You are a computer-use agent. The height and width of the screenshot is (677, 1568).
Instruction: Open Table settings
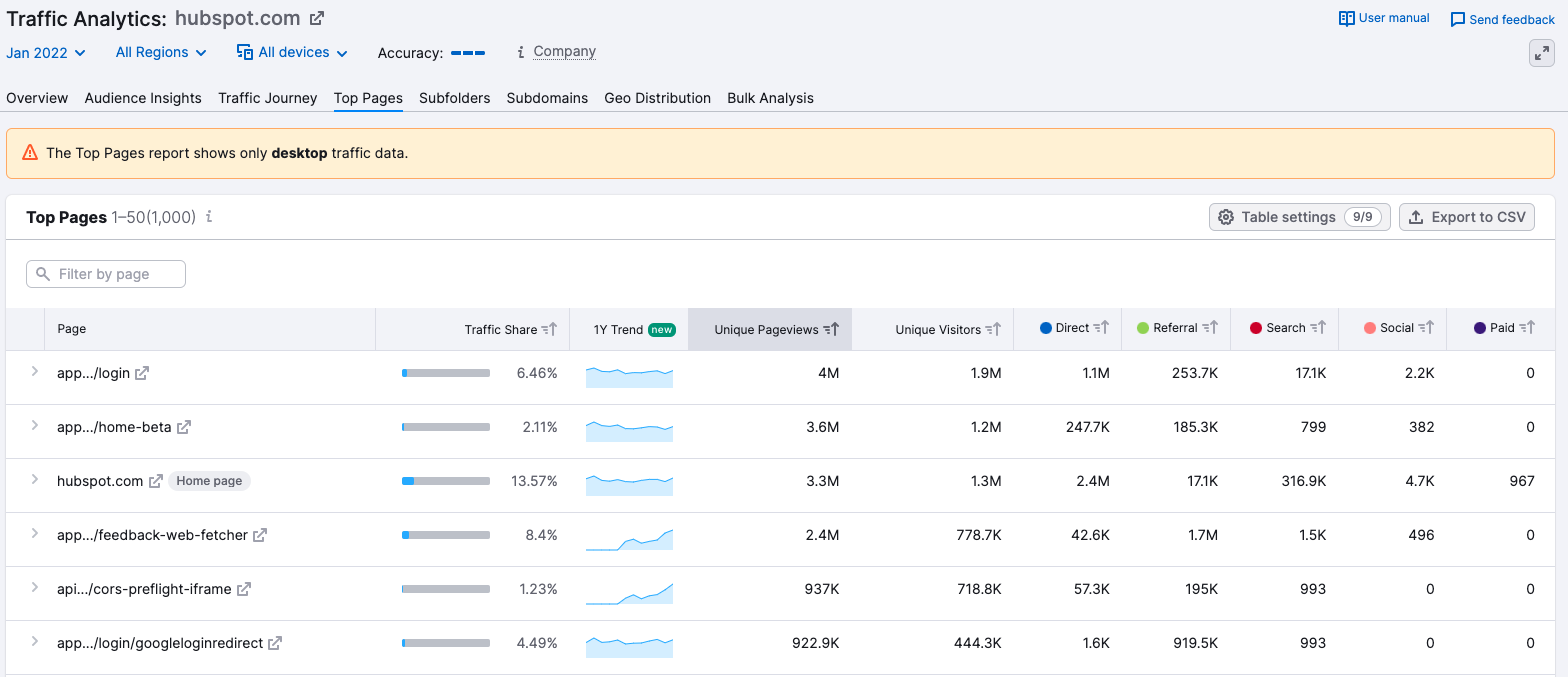point(1300,217)
